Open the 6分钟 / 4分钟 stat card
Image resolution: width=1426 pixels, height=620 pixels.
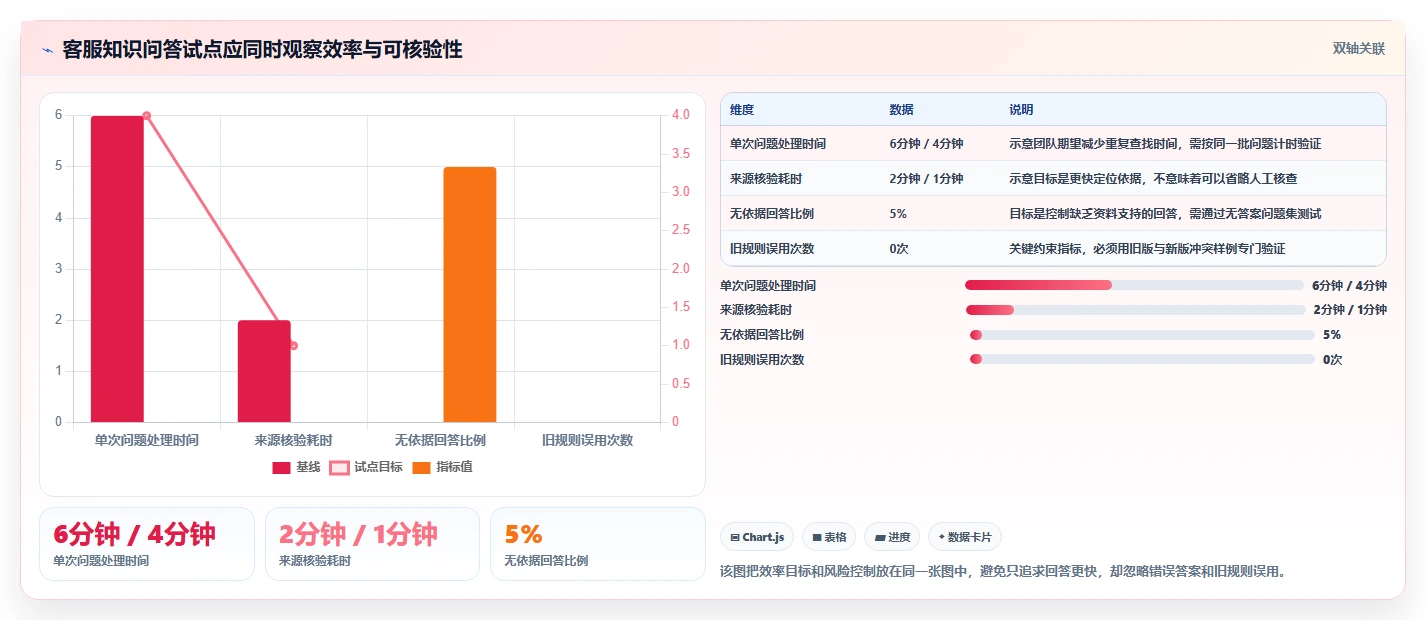(x=147, y=544)
